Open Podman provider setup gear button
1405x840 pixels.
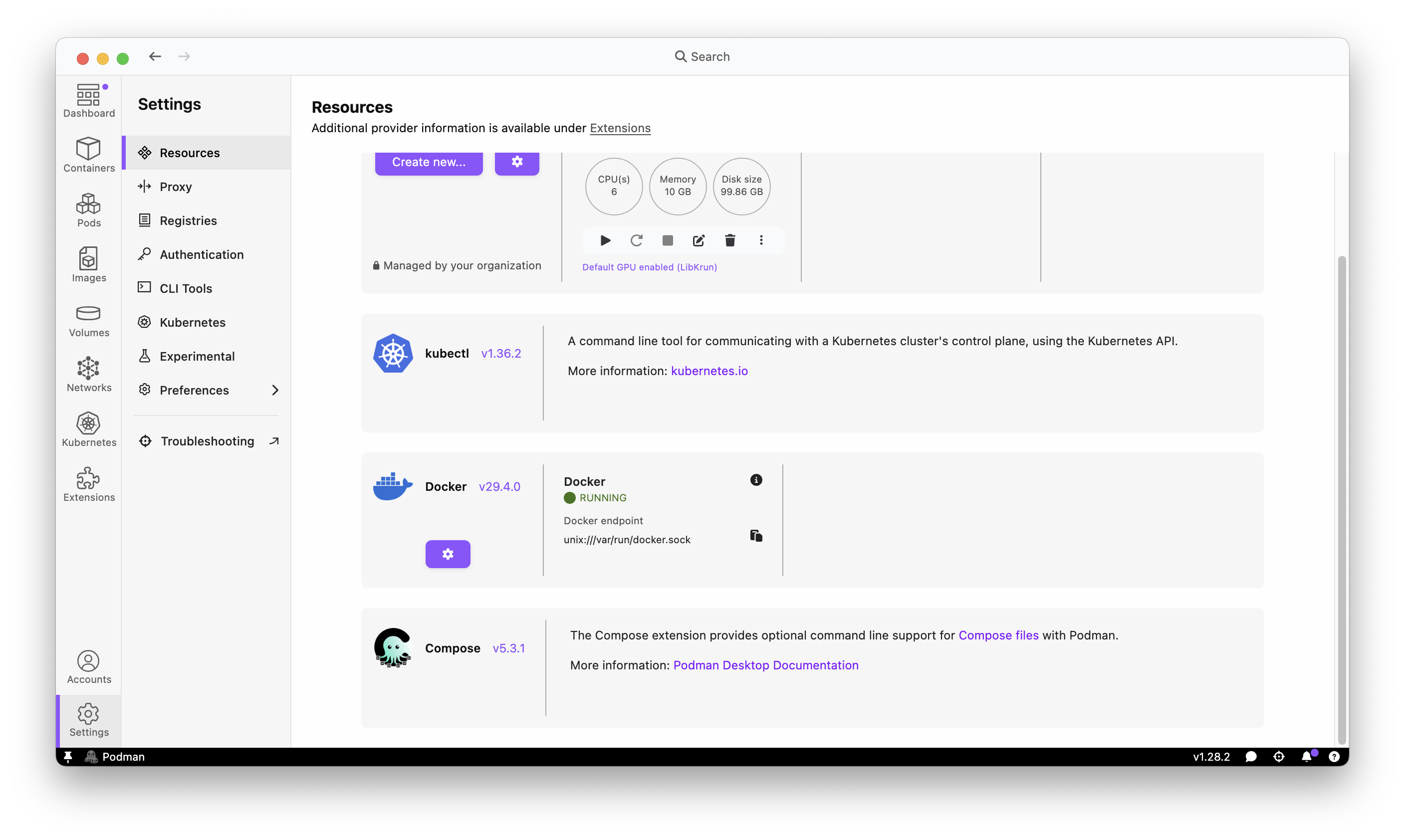click(x=517, y=162)
